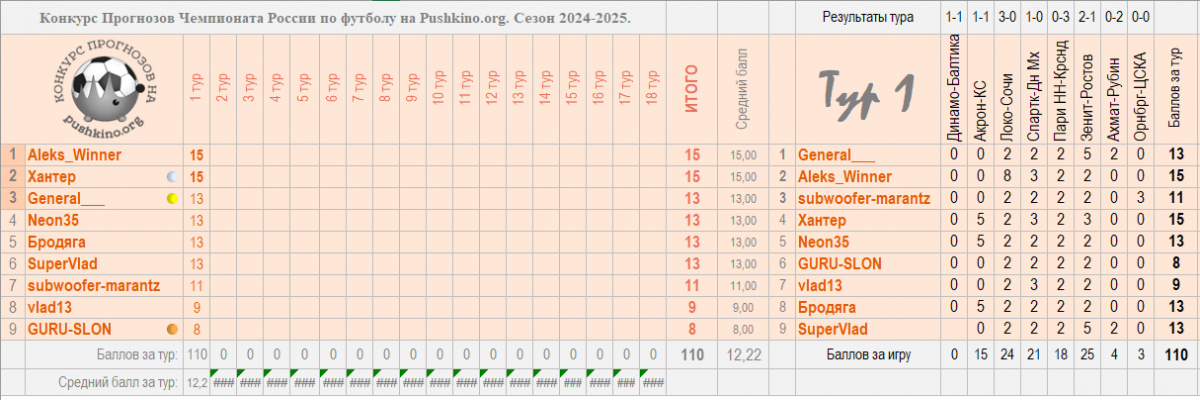
Task: Select the contest title header text
Action: point(336,17)
